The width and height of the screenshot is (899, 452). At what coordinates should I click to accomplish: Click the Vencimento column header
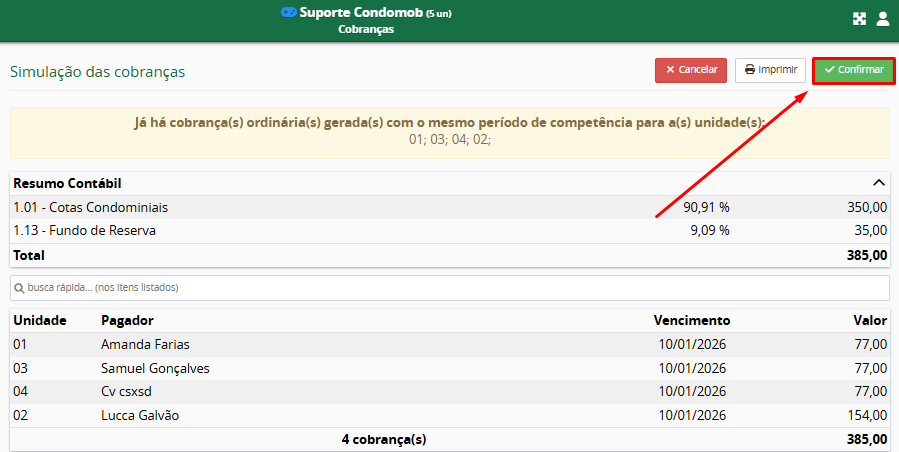(691, 321)
